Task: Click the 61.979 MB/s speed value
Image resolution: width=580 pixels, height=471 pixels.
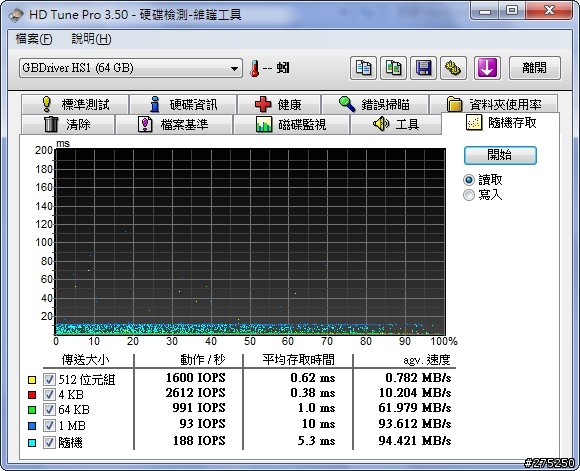Action: pyautogui.click(x=415, y=408)
